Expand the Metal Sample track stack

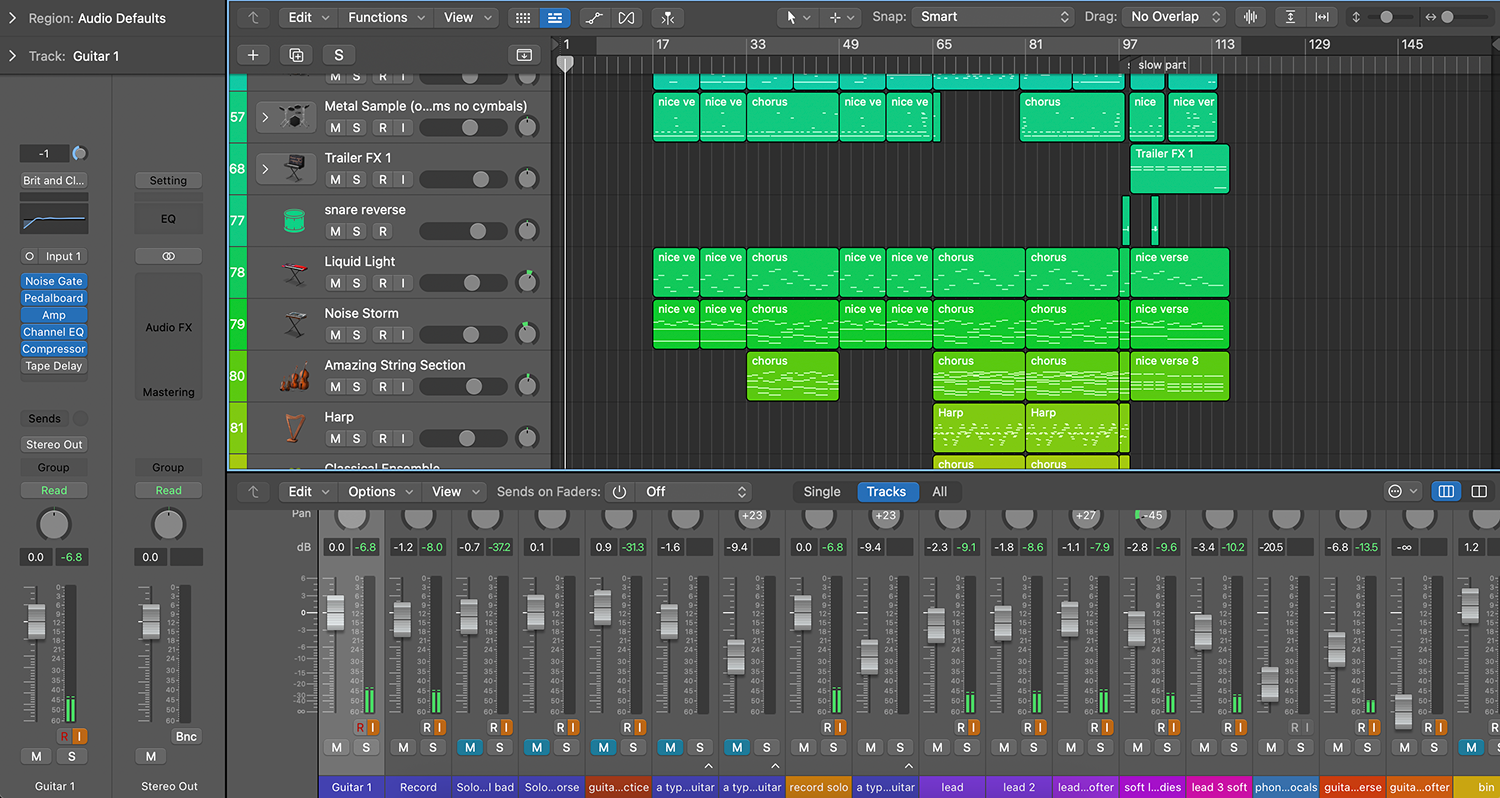coord(265,118)
